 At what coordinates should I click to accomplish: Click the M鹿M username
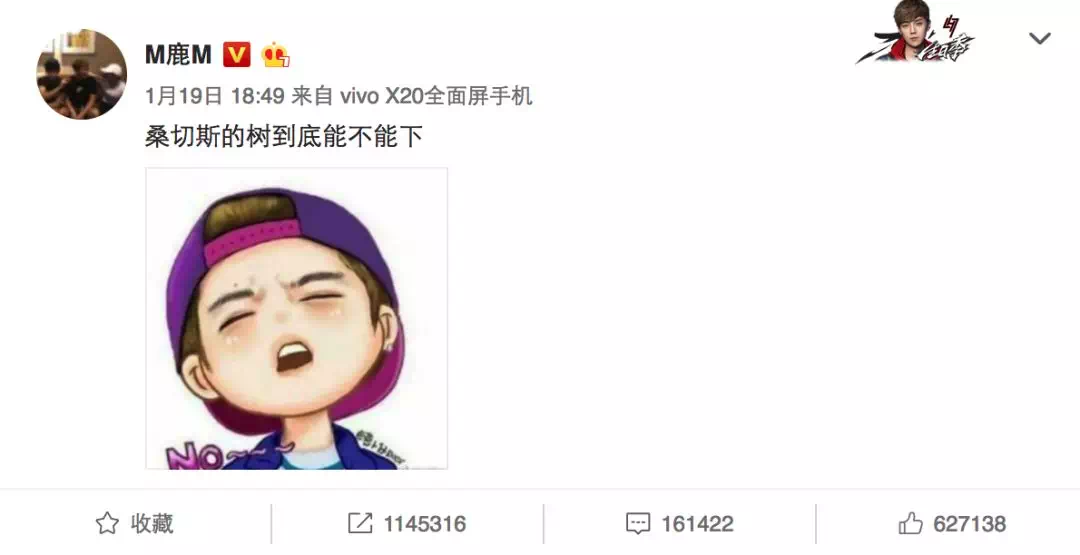point(178,54)
